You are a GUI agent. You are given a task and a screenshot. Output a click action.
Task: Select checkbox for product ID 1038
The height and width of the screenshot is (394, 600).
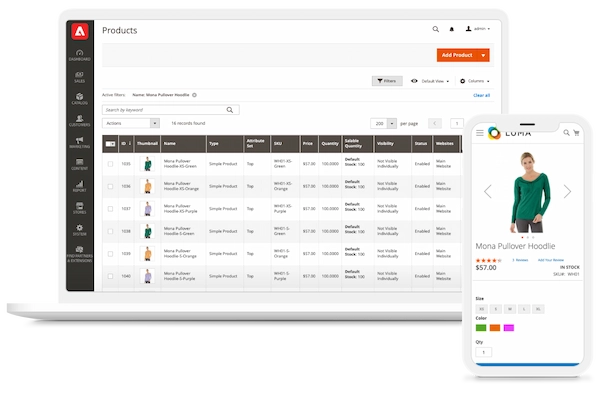110,231
